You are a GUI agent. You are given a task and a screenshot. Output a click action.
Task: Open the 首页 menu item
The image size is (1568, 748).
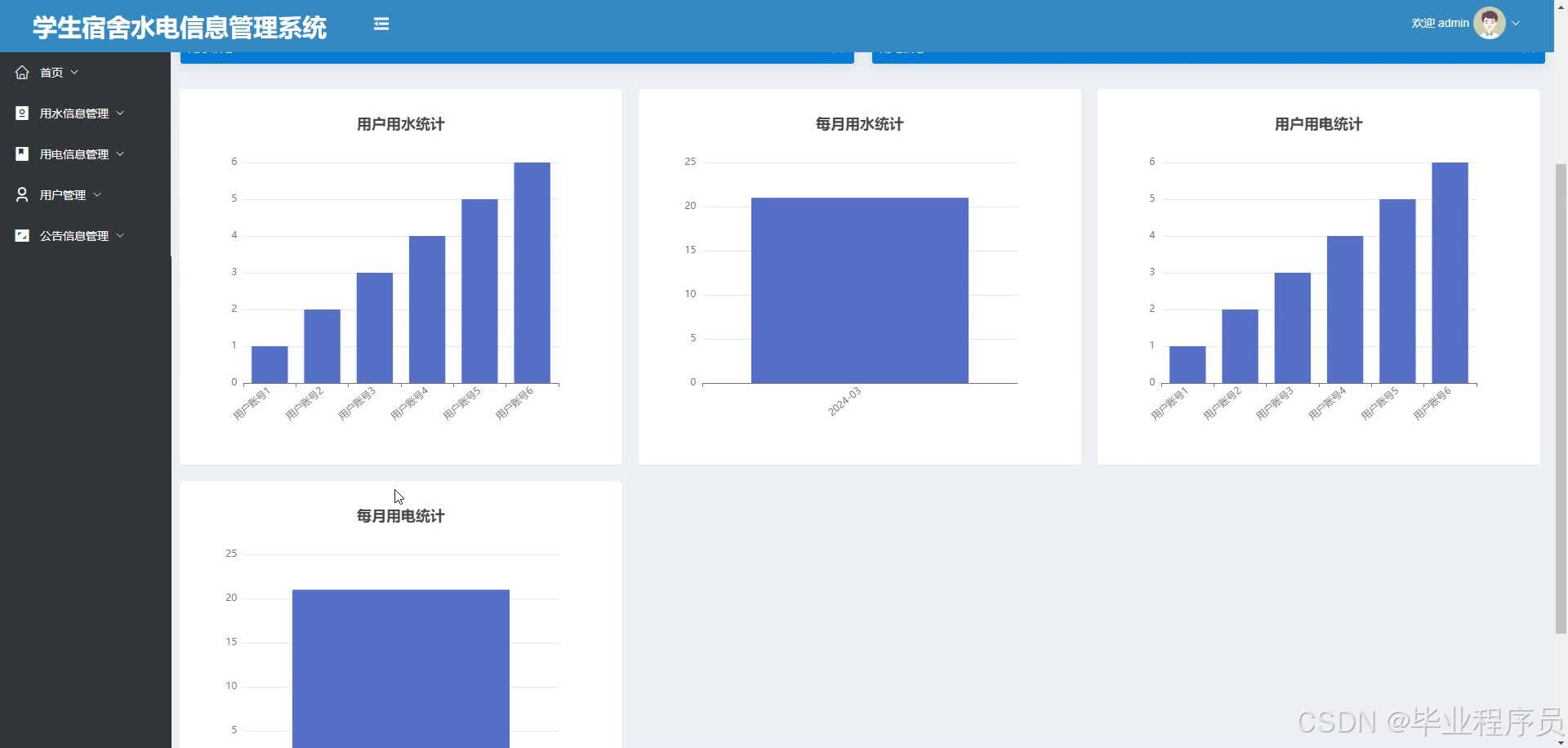tap(85, 73)
